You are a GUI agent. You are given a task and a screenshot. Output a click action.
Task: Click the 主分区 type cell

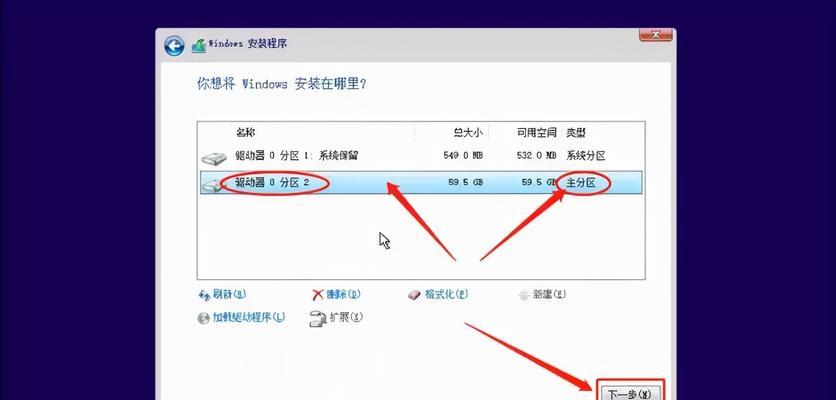pyautogui.click(x=581, y=183)
